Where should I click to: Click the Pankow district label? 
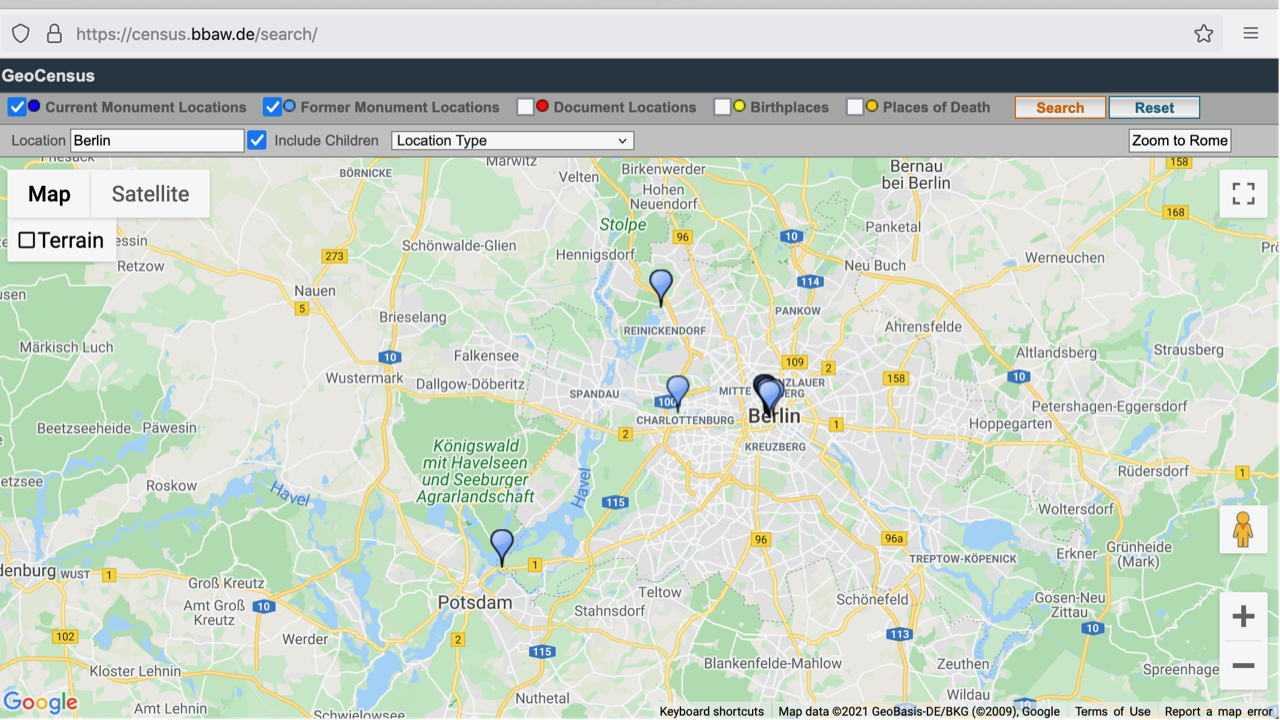click(x=798, y=311)
